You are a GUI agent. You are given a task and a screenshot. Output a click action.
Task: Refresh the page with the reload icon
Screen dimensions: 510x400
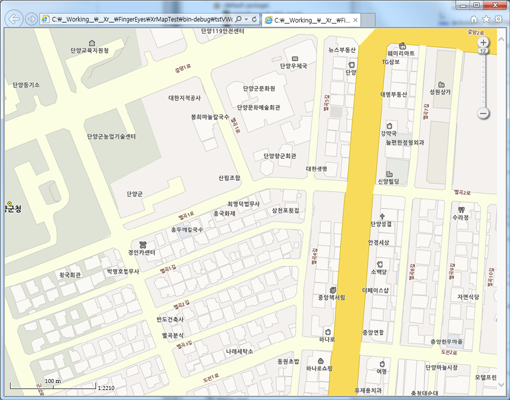(x=254, y=19)
